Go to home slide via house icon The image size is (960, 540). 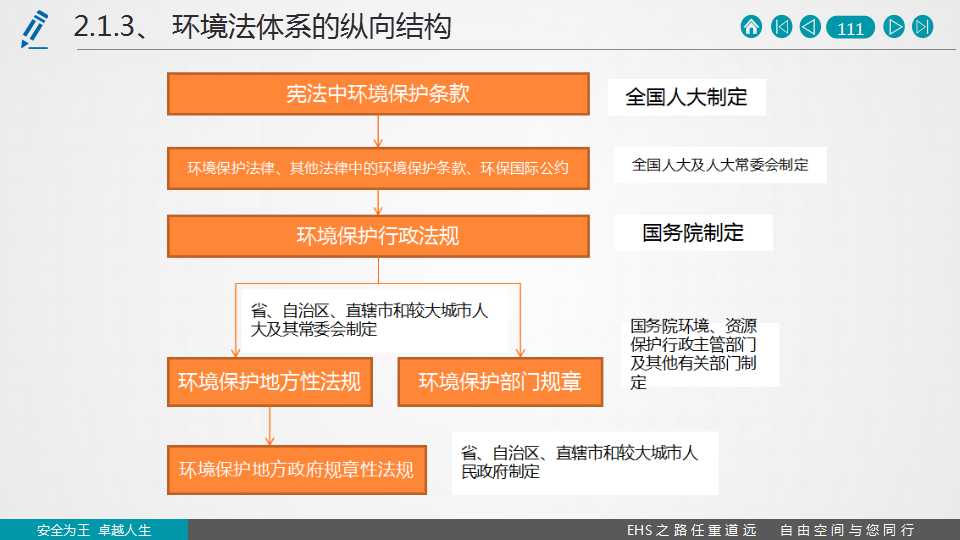click(751, 27)
